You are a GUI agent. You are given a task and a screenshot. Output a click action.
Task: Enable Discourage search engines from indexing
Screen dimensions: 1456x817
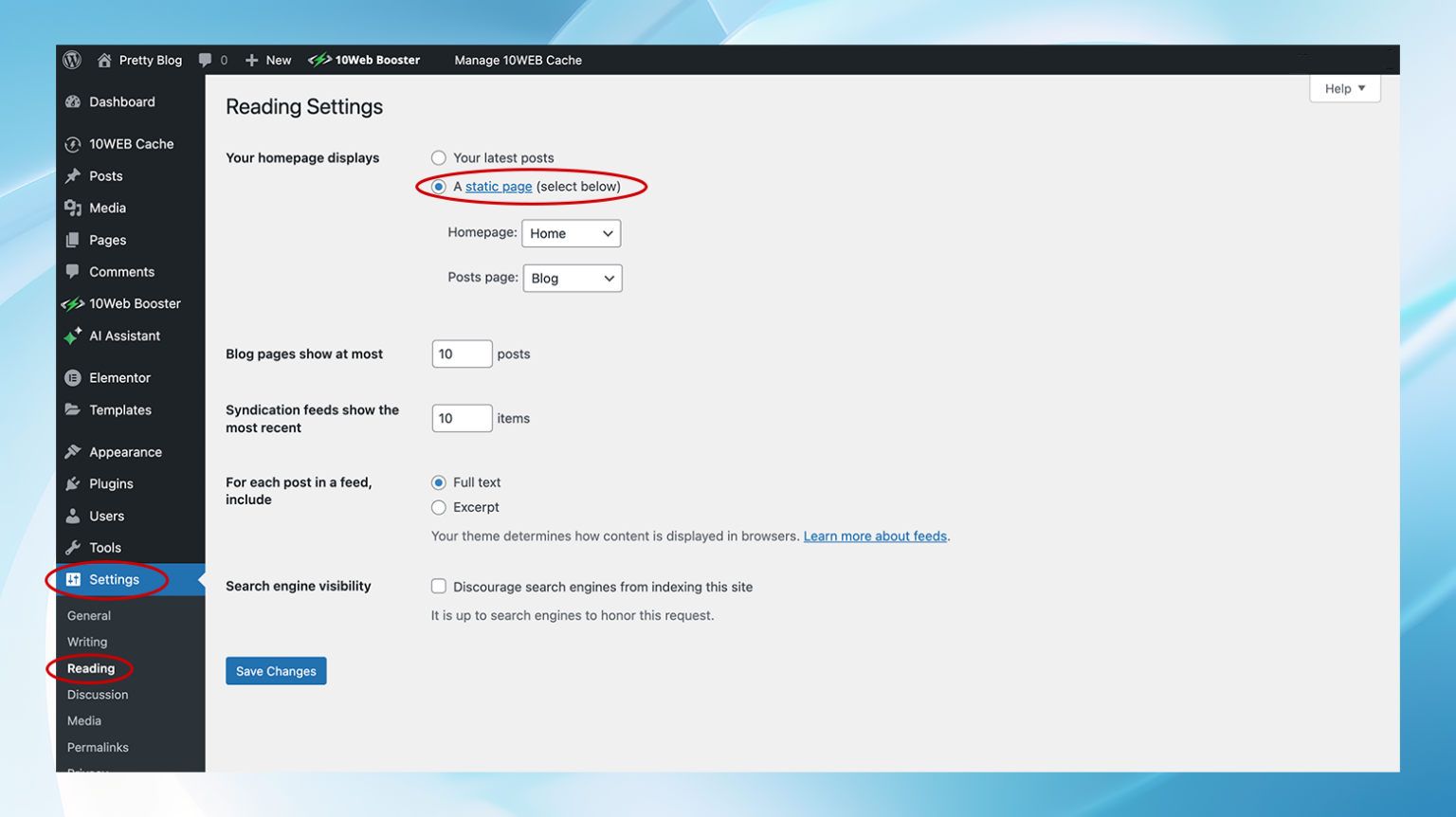click(x=438, y=586)
